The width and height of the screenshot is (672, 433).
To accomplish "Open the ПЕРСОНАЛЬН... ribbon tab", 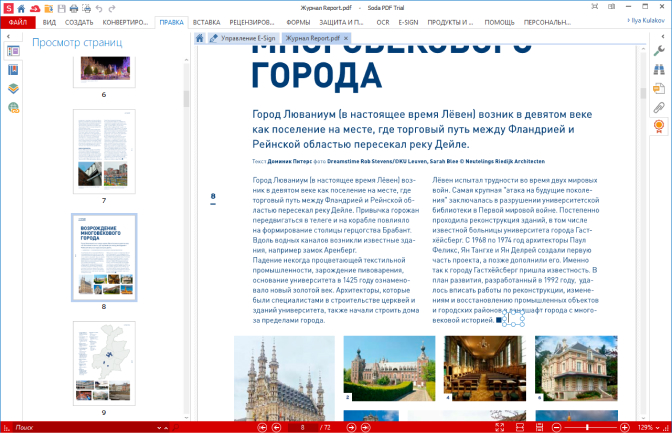I will point(547,22).
